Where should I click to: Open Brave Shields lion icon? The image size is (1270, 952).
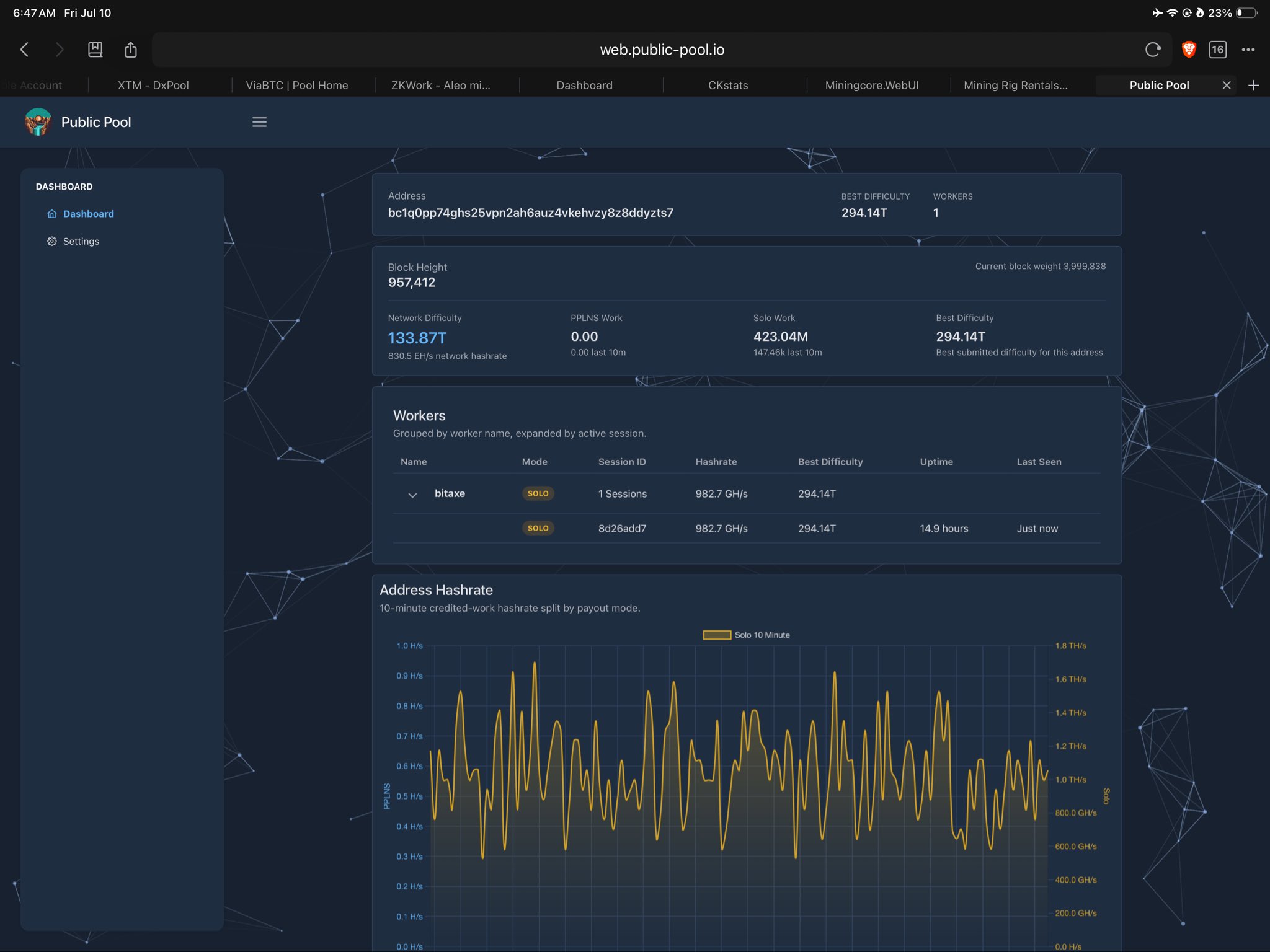tap(1189, 50)
